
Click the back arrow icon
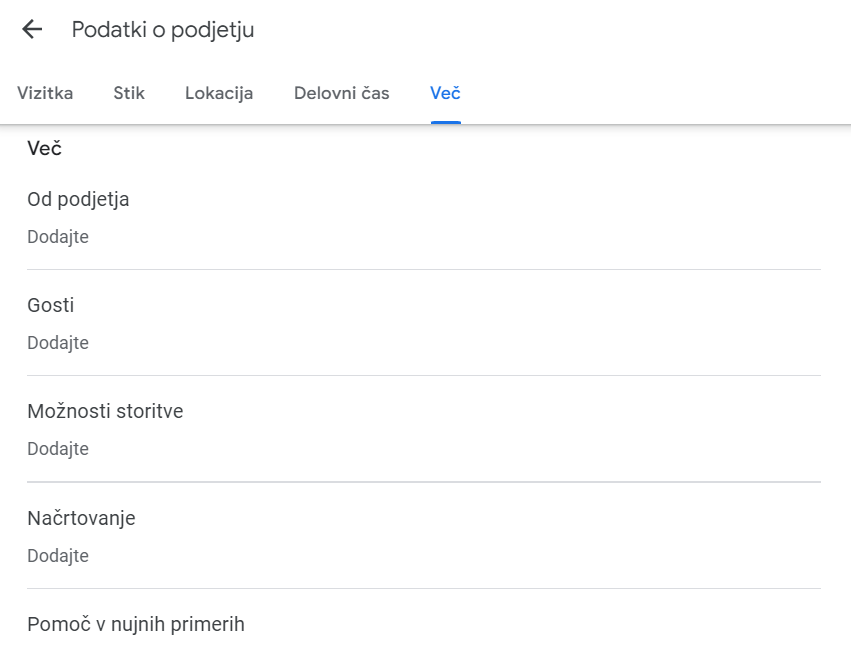click(x=32, y=30)
